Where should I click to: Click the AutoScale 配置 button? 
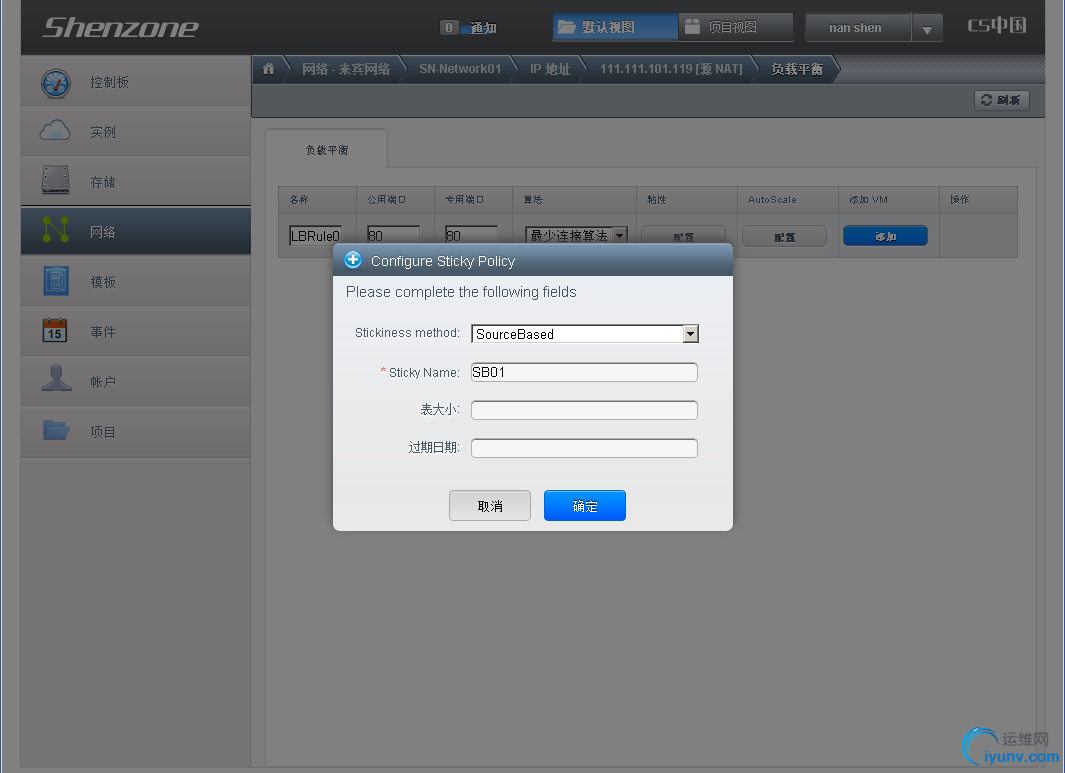784,236
